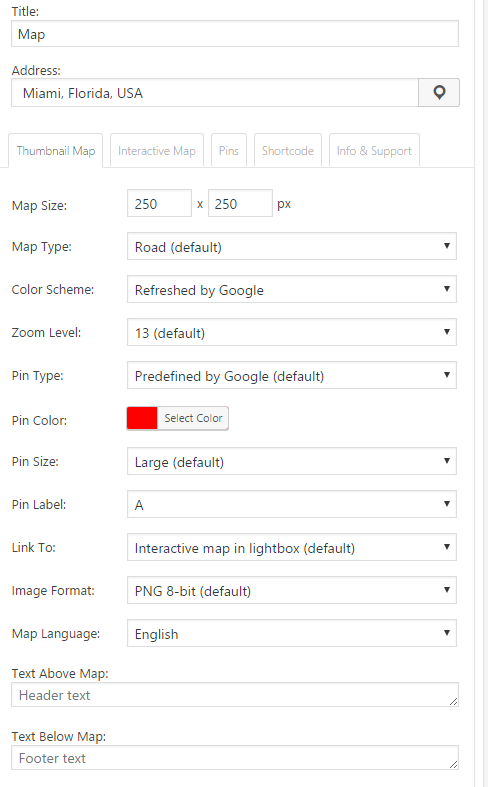Switch to the Interactive Map tab

(157, 150)
